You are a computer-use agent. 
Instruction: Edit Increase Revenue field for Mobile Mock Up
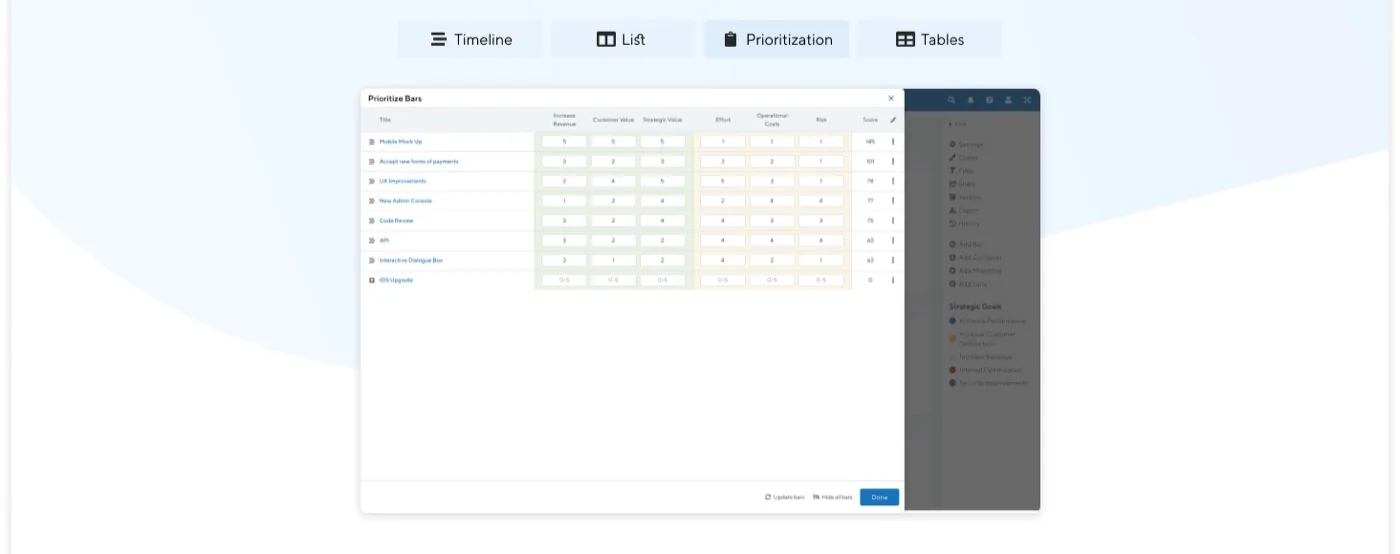(564, 141)
